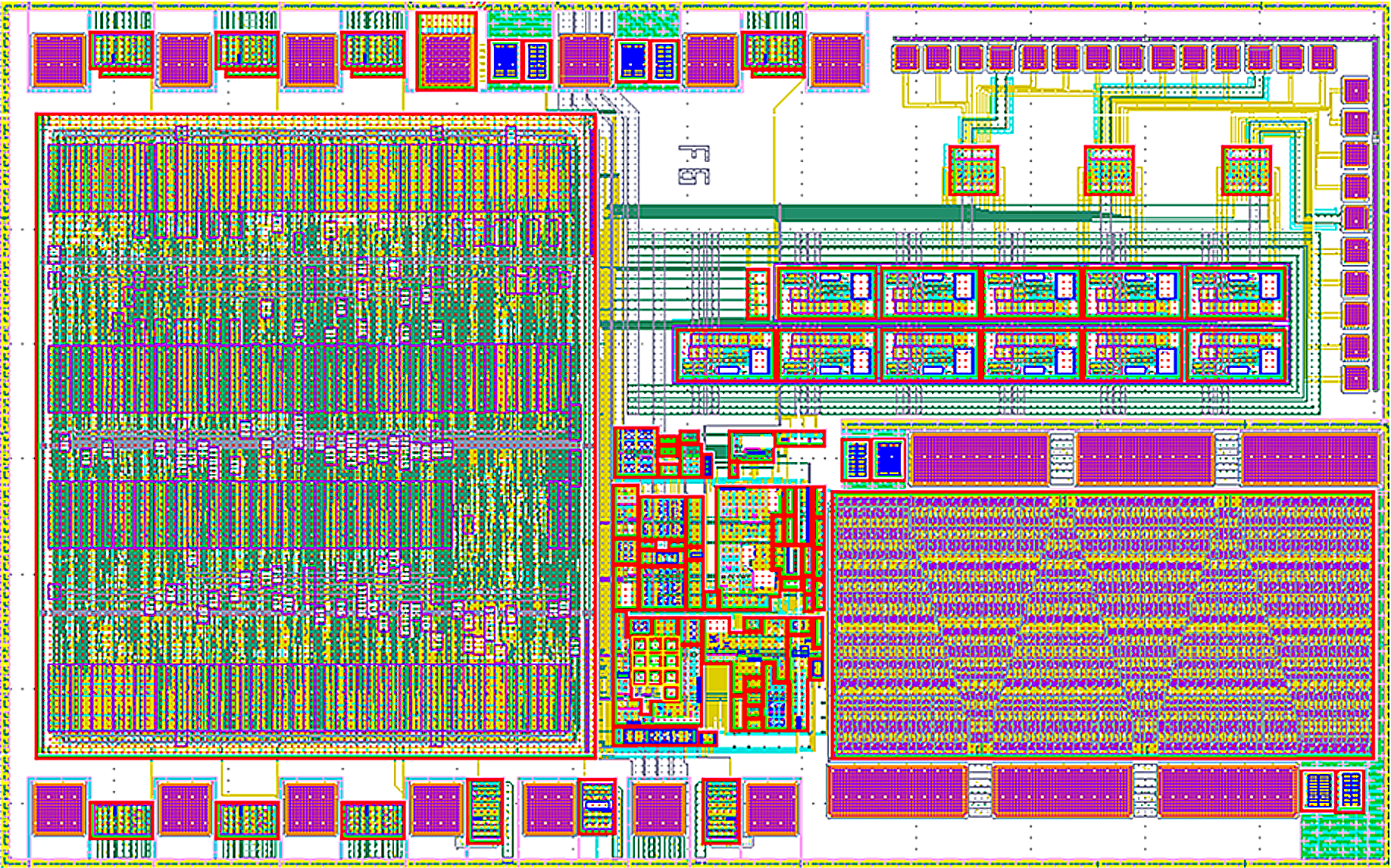
Task: Click the rightmost small pad in the top-right pad row
Action: [1323, 58]
